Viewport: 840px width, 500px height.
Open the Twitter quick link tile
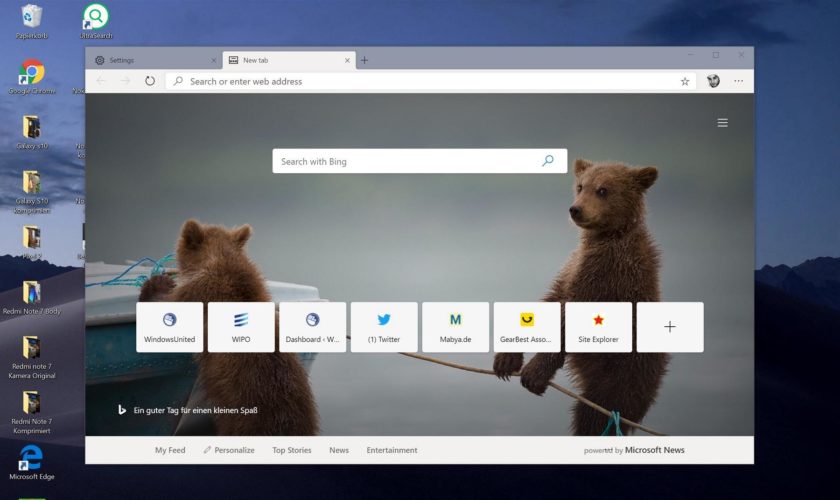click(384, 327)
